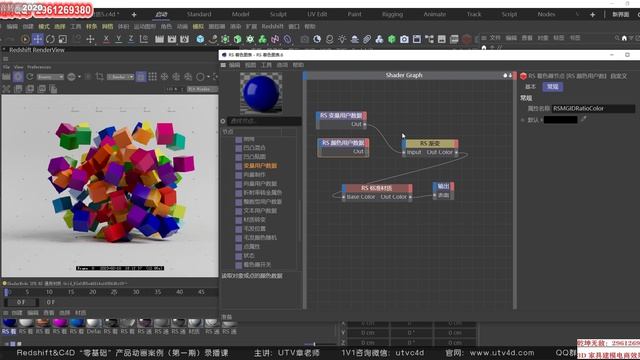Click the Live Selection circle tool icon
The width and height of the screenshot is (640, 360).
[x=25, y=39]
